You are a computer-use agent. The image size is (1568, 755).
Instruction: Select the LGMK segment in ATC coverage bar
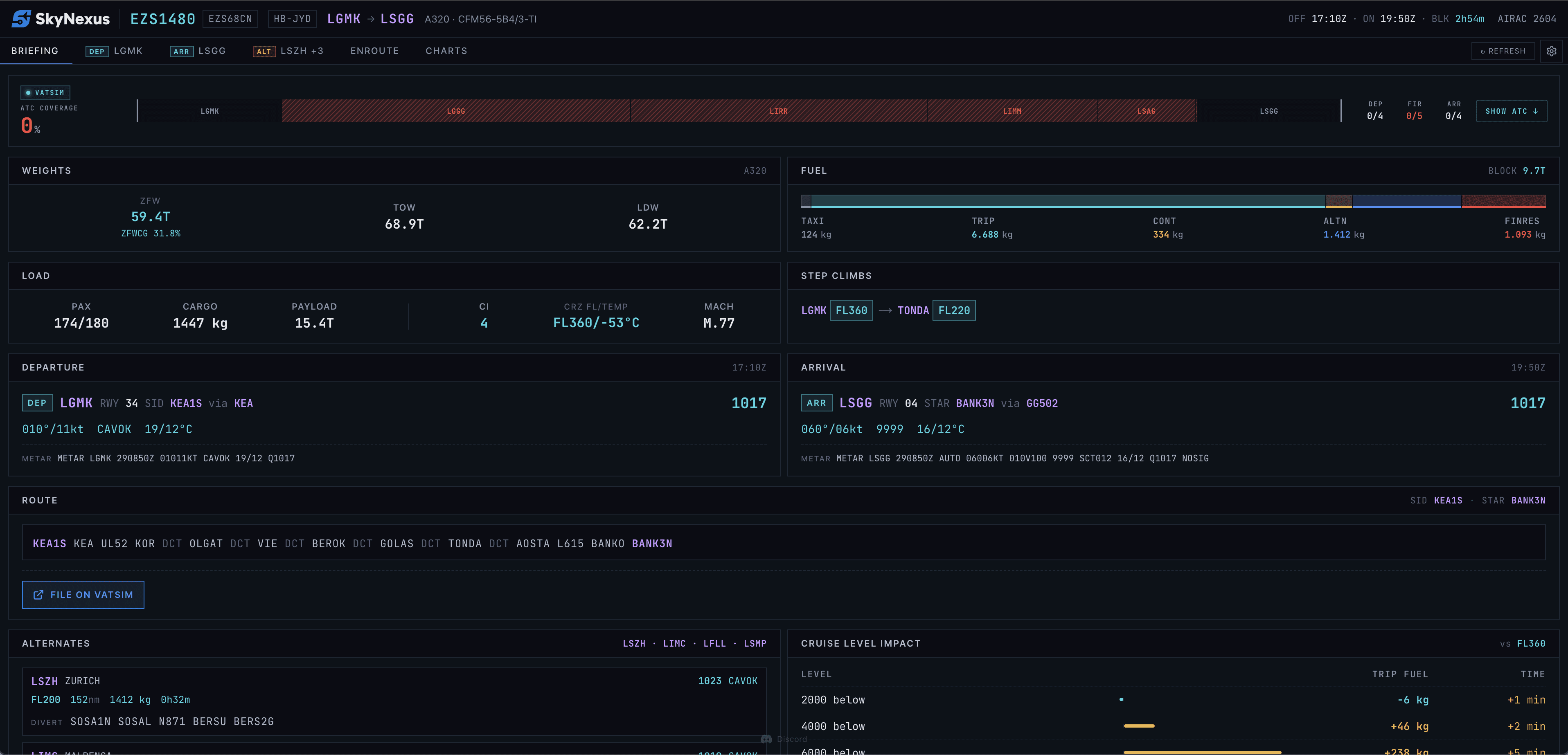[x=210, y=111]
